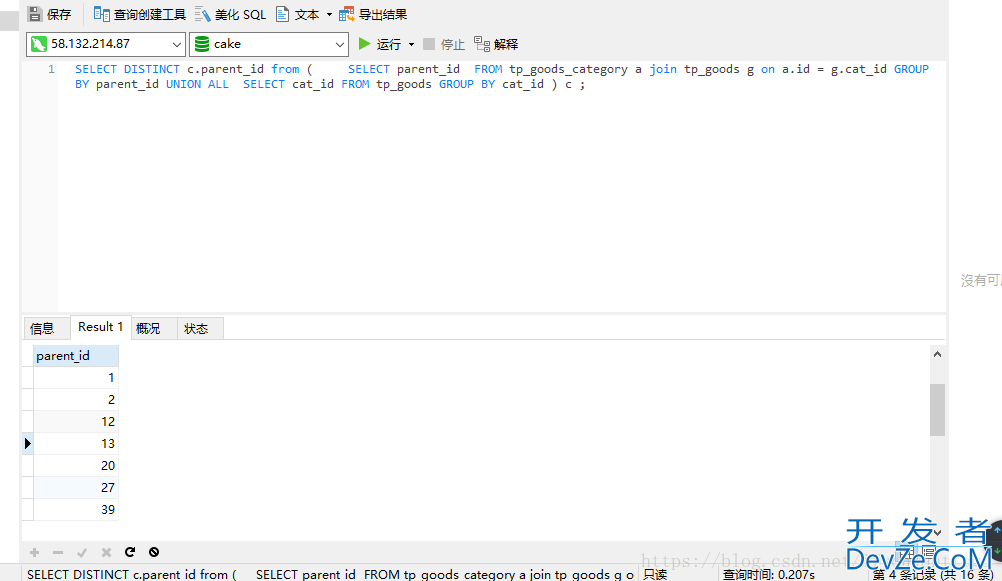Select the Result 1 tab
Screen dimensions: 1002x581
[x=100, y=327]
